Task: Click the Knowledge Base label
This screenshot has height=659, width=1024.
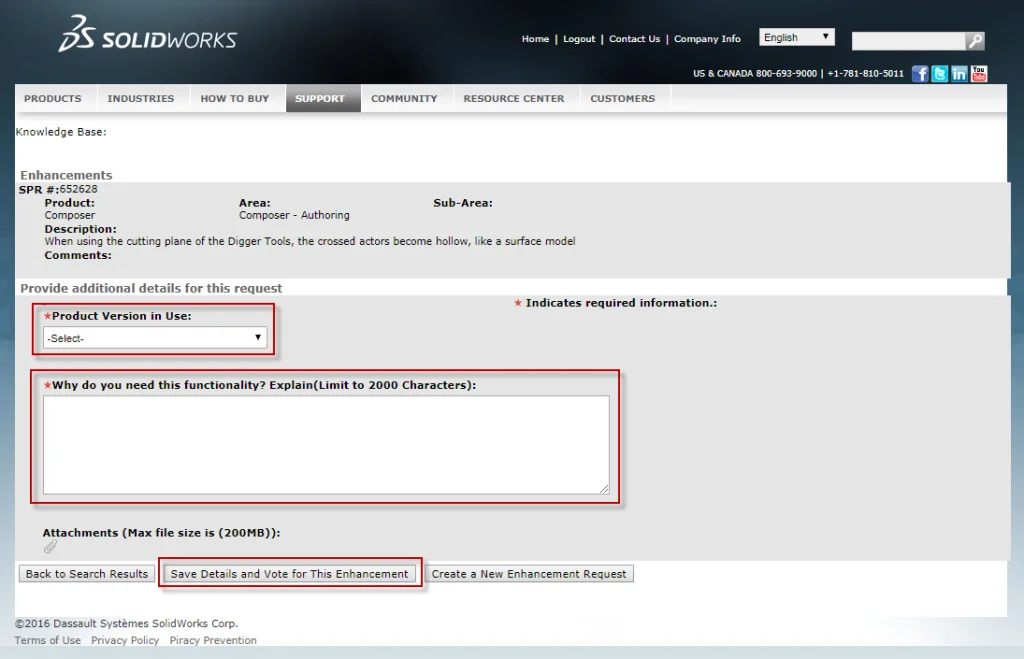Action: [x=61, y=132]
